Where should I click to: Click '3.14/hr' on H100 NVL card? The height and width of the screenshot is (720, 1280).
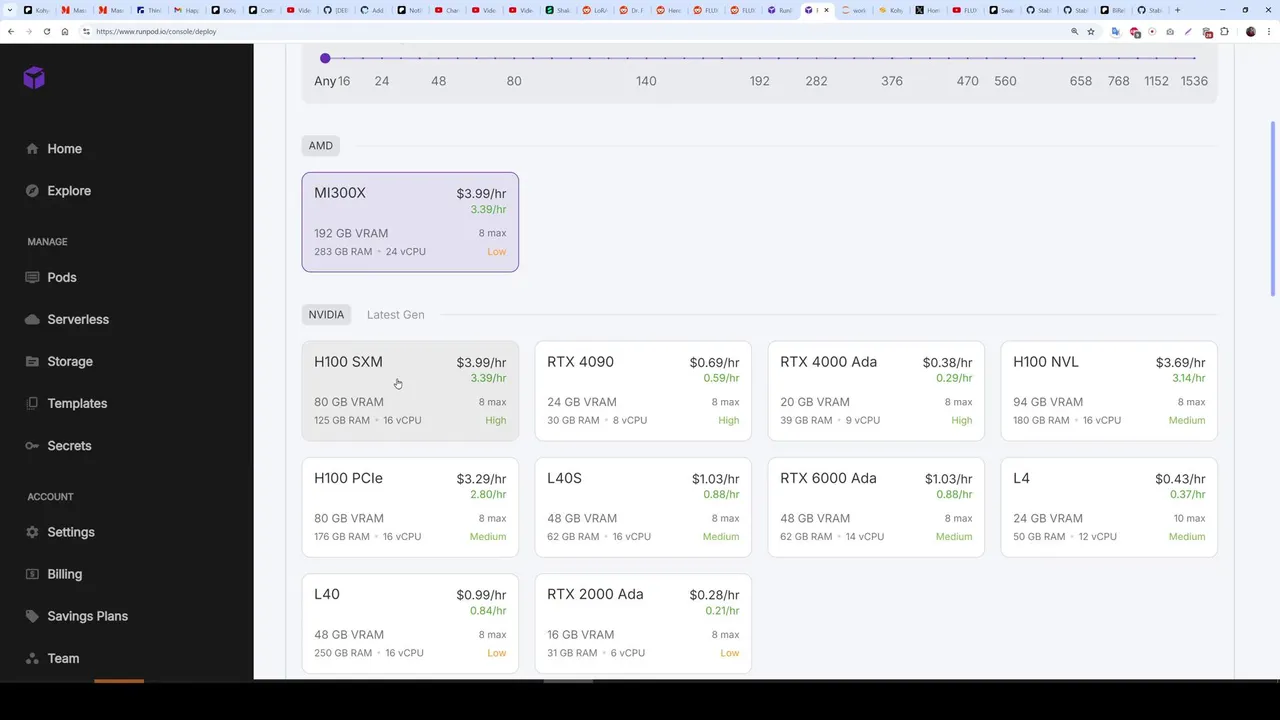(1188, 378)
